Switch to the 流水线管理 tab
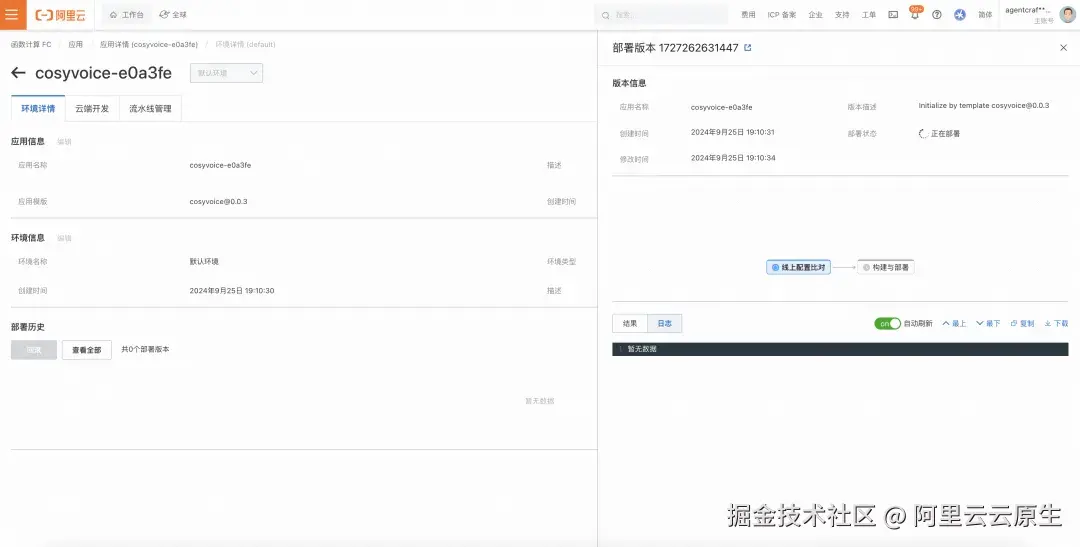The image size is (1080, 547). [x=150, y=109]
